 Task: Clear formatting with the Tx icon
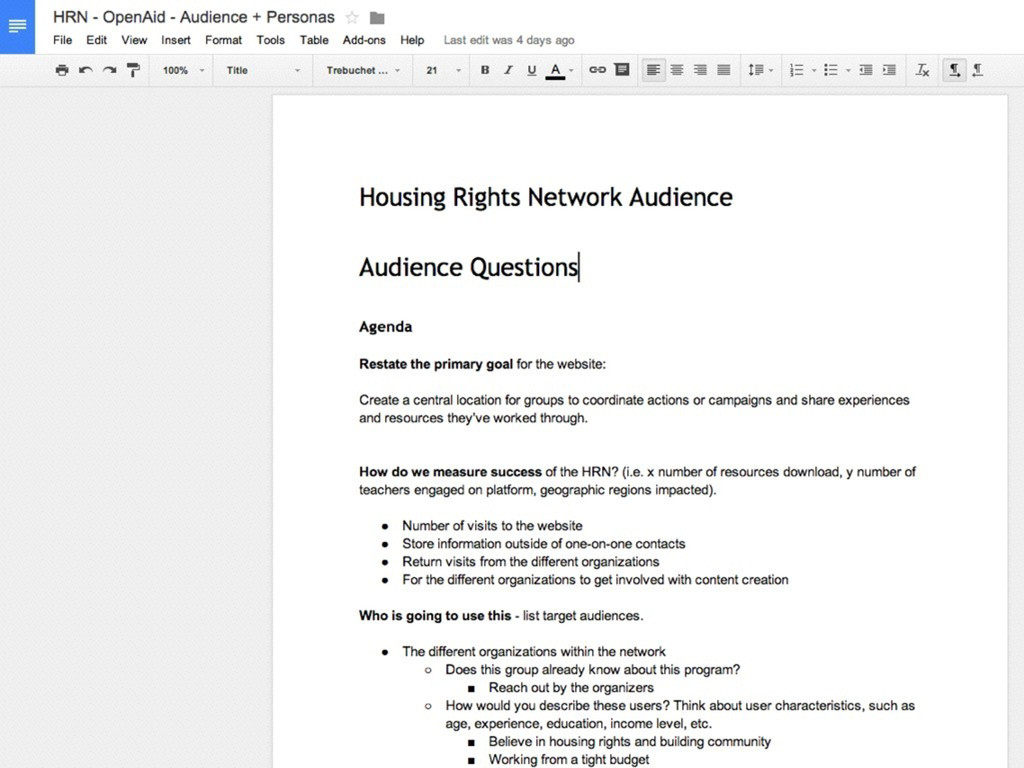[922, 70]
